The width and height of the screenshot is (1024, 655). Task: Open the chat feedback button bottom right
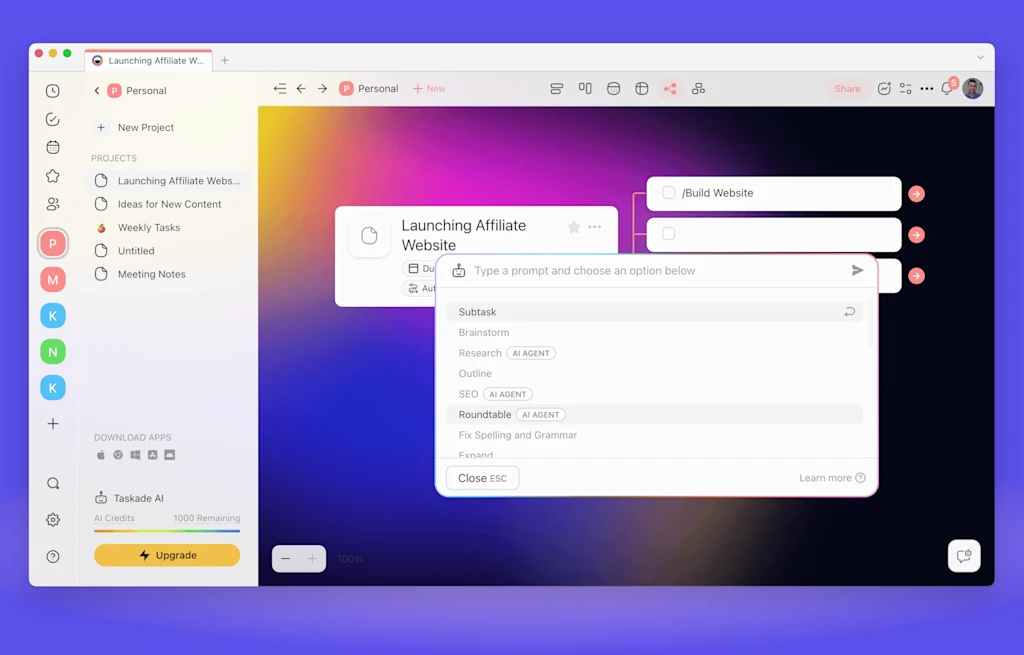pyautogui.click(x=964, y=556)
